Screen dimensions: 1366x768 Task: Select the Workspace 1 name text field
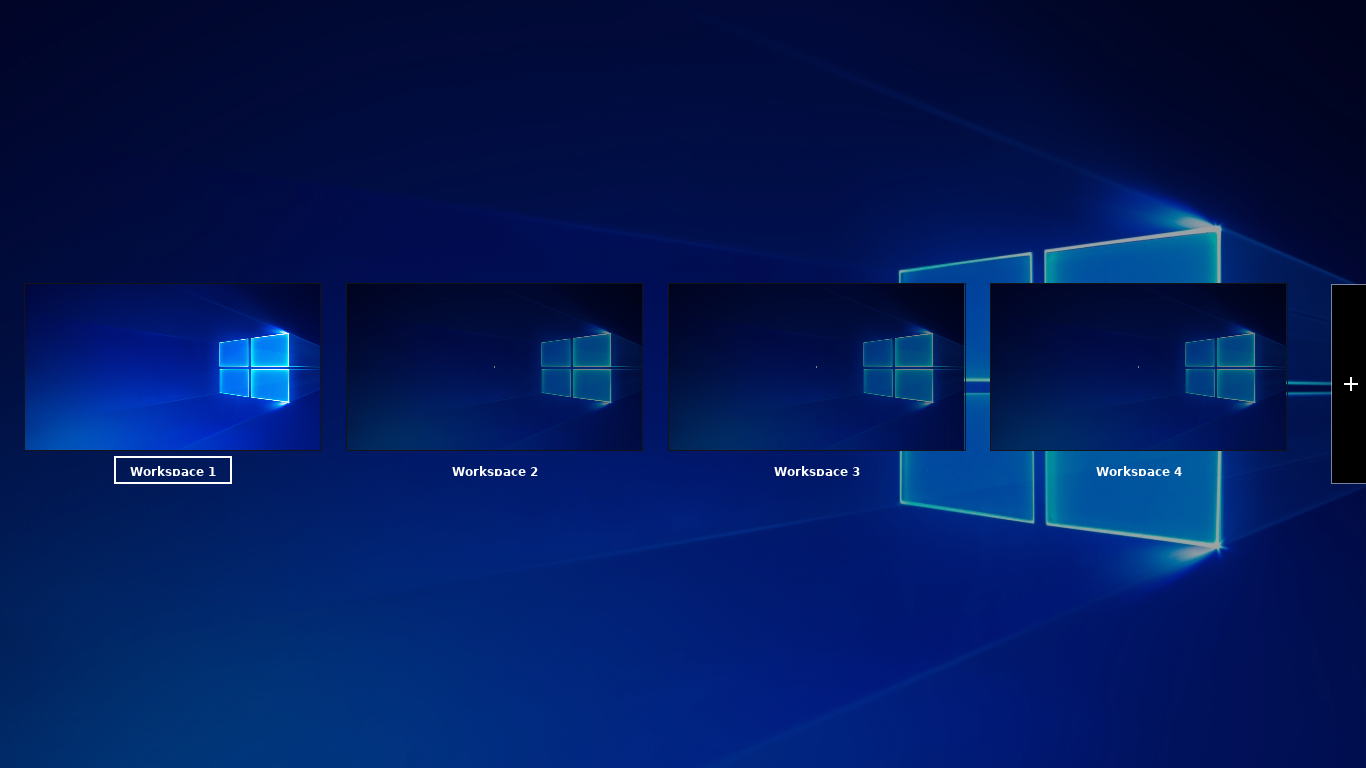click(172, 470)
